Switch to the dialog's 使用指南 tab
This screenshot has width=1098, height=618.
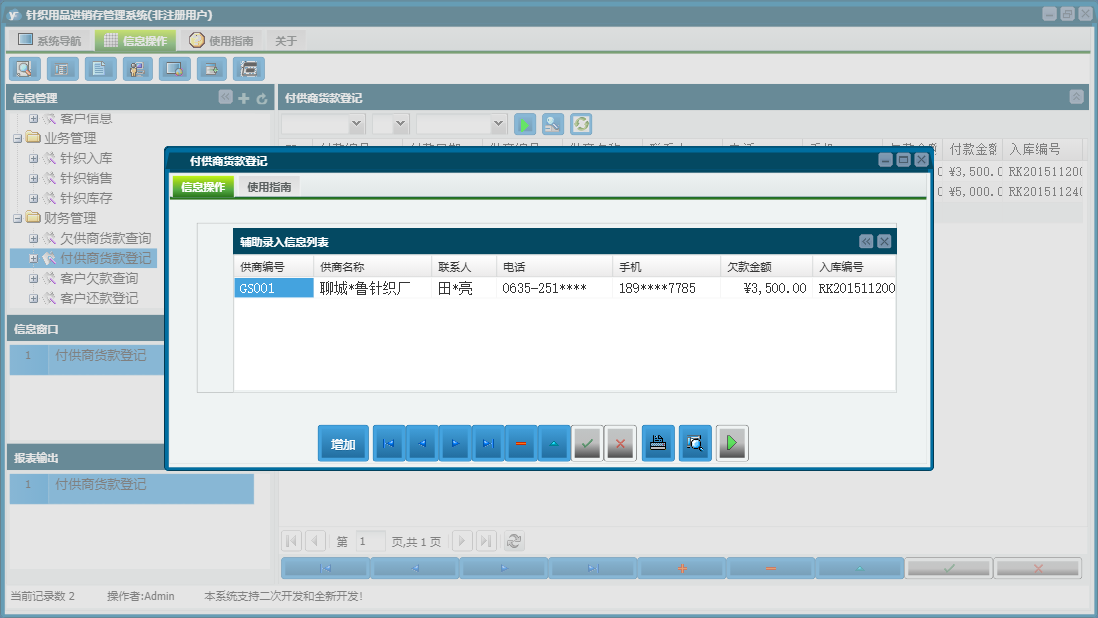tap(269, 187)
